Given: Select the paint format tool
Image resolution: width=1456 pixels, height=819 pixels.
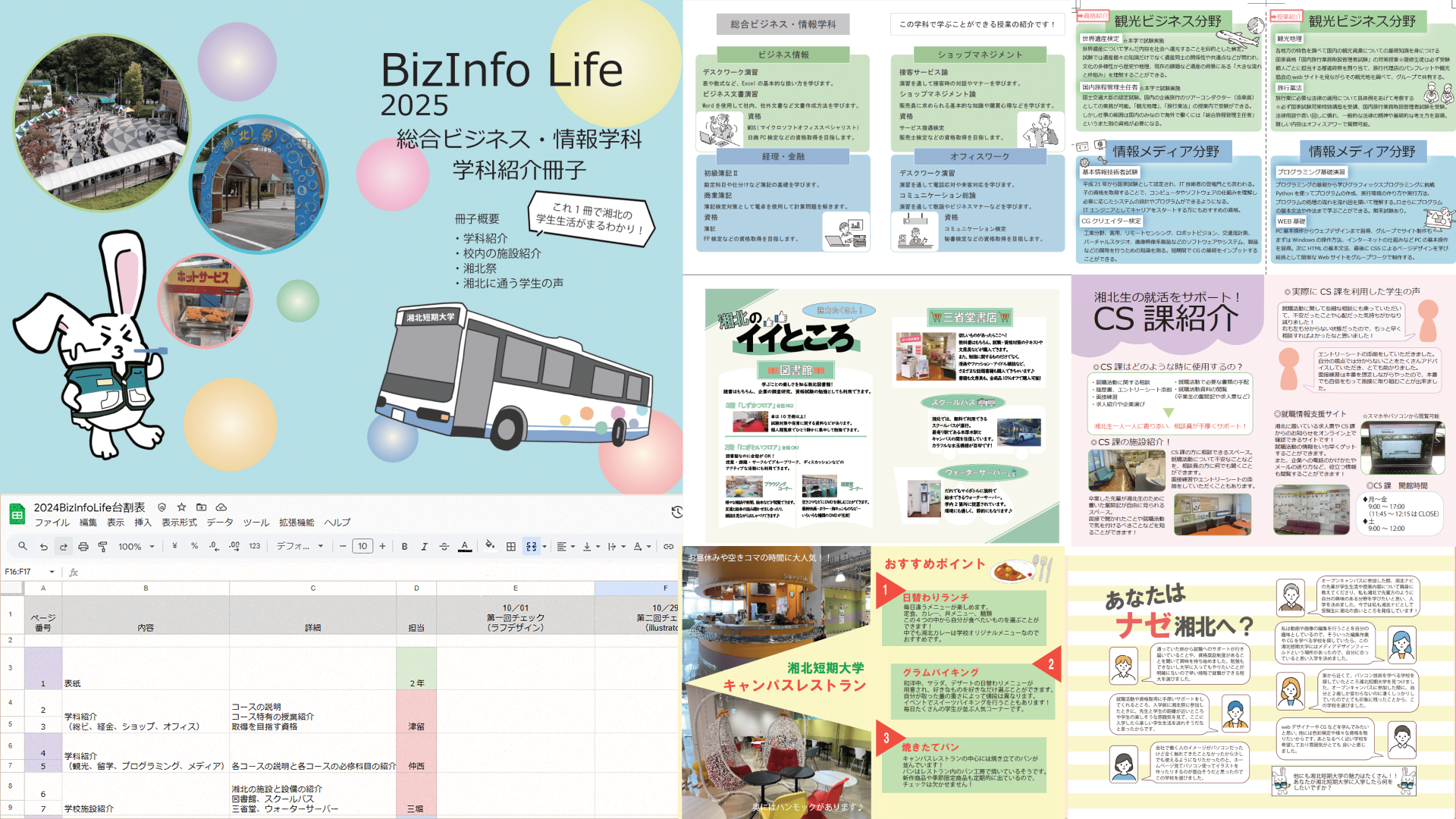Looking at the screenshot, I should coord(103,546).
